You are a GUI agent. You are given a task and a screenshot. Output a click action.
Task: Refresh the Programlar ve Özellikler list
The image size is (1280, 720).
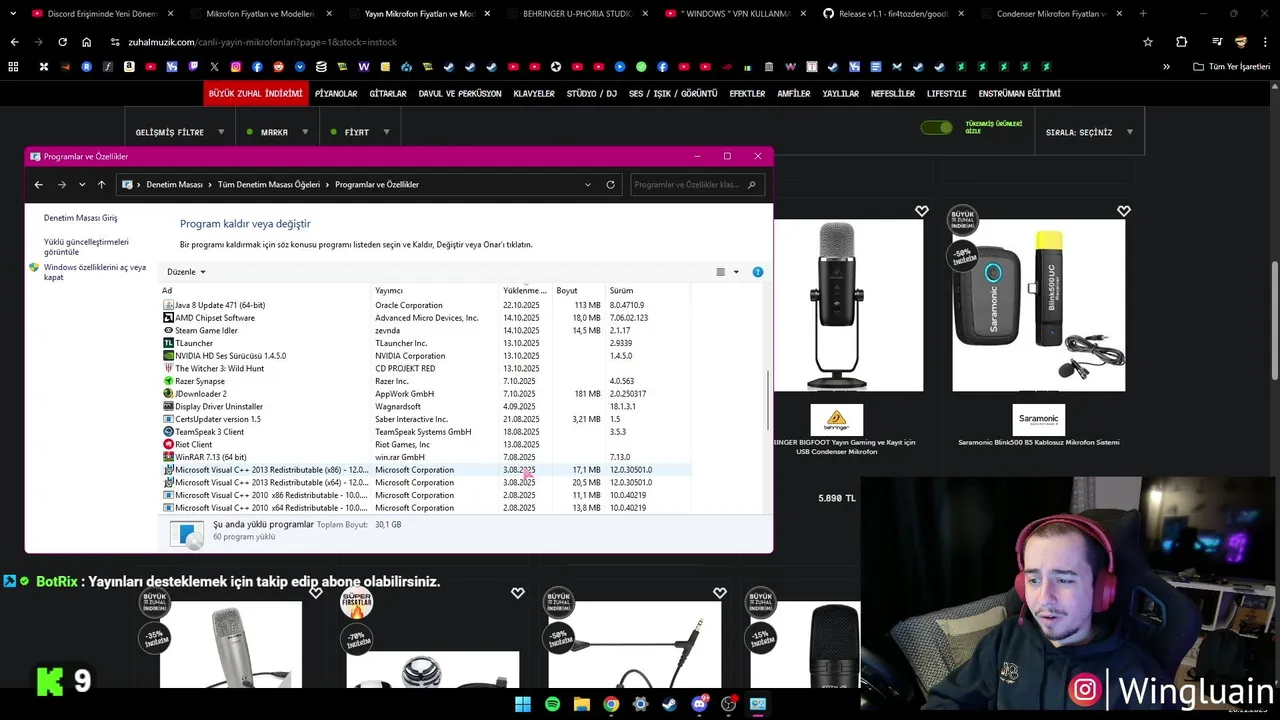click(x=610, y=184)
